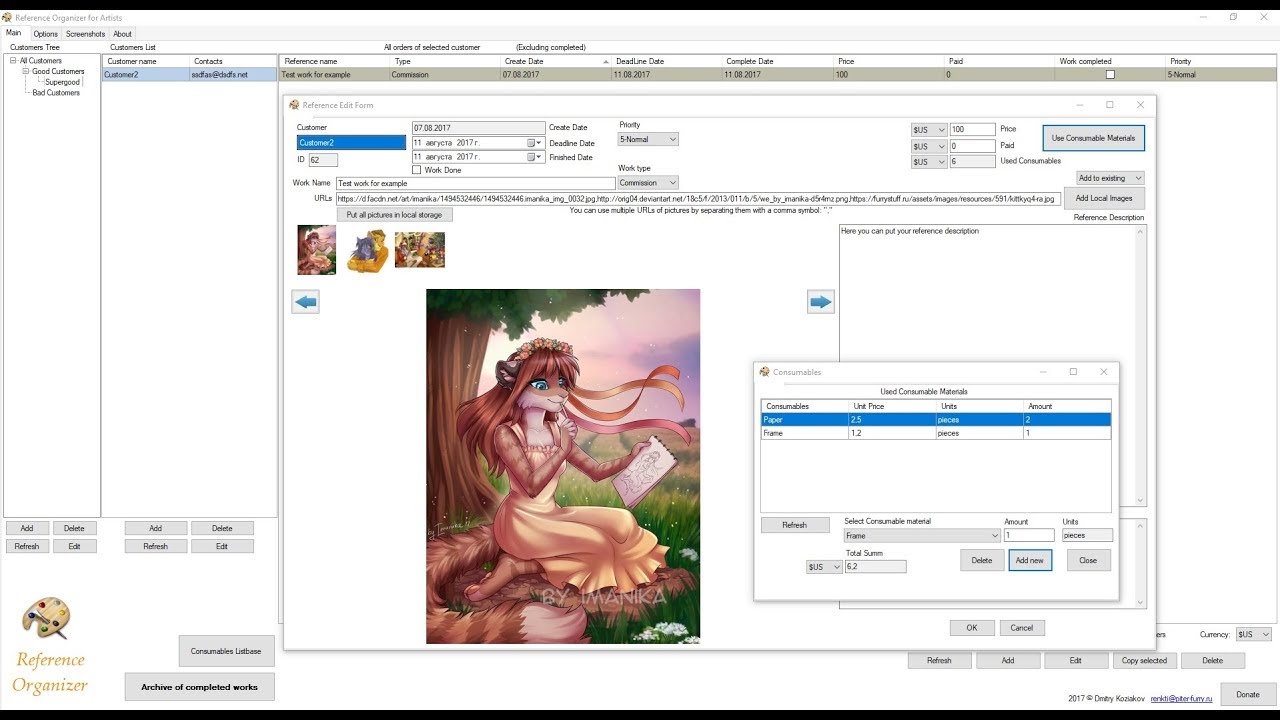Click the consumable Amount input field
This screenshot has width=1280, height=720.
click(1029, 536)
